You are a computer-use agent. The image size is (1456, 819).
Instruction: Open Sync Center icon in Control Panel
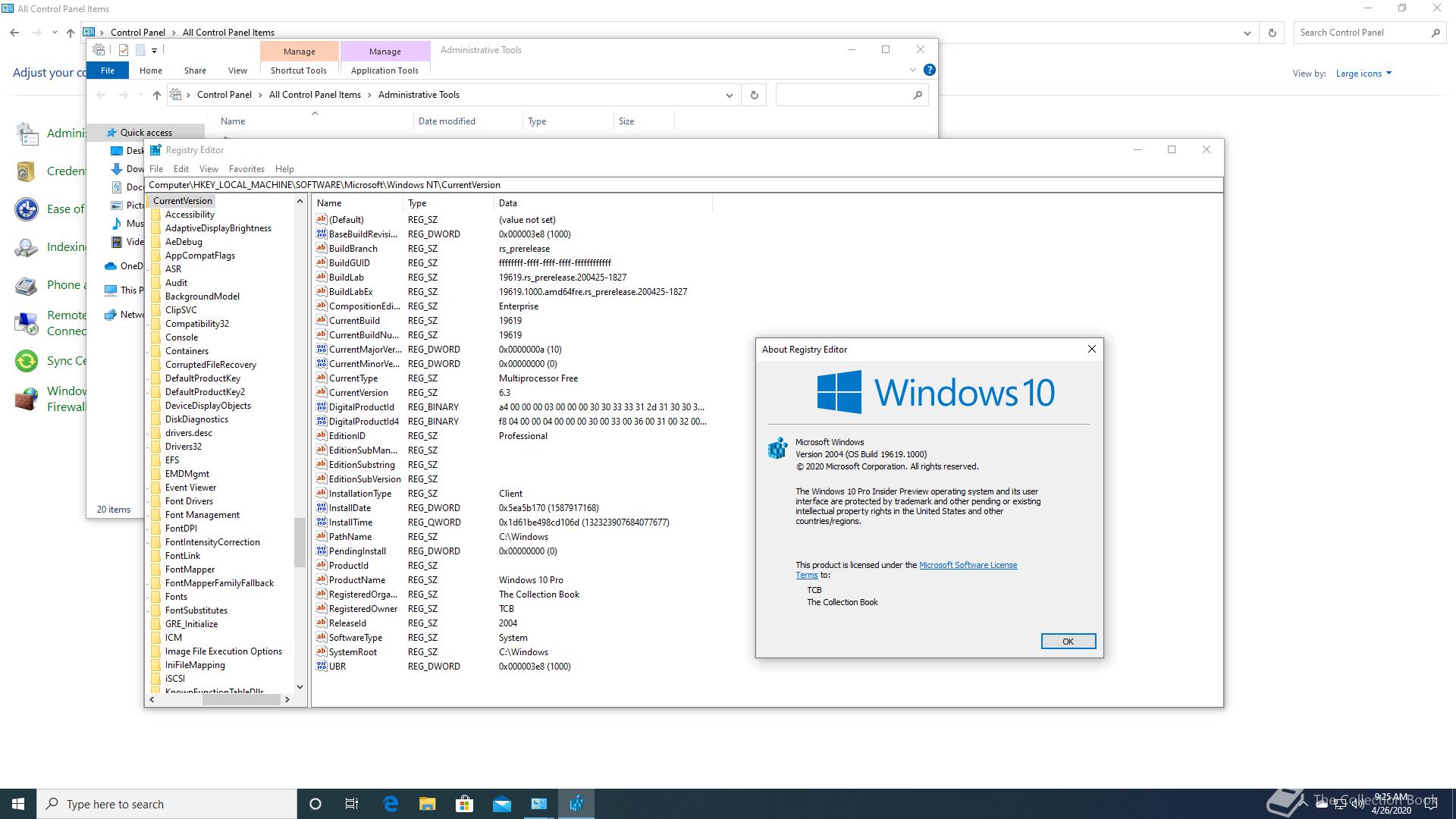click(x=26, y=361)
